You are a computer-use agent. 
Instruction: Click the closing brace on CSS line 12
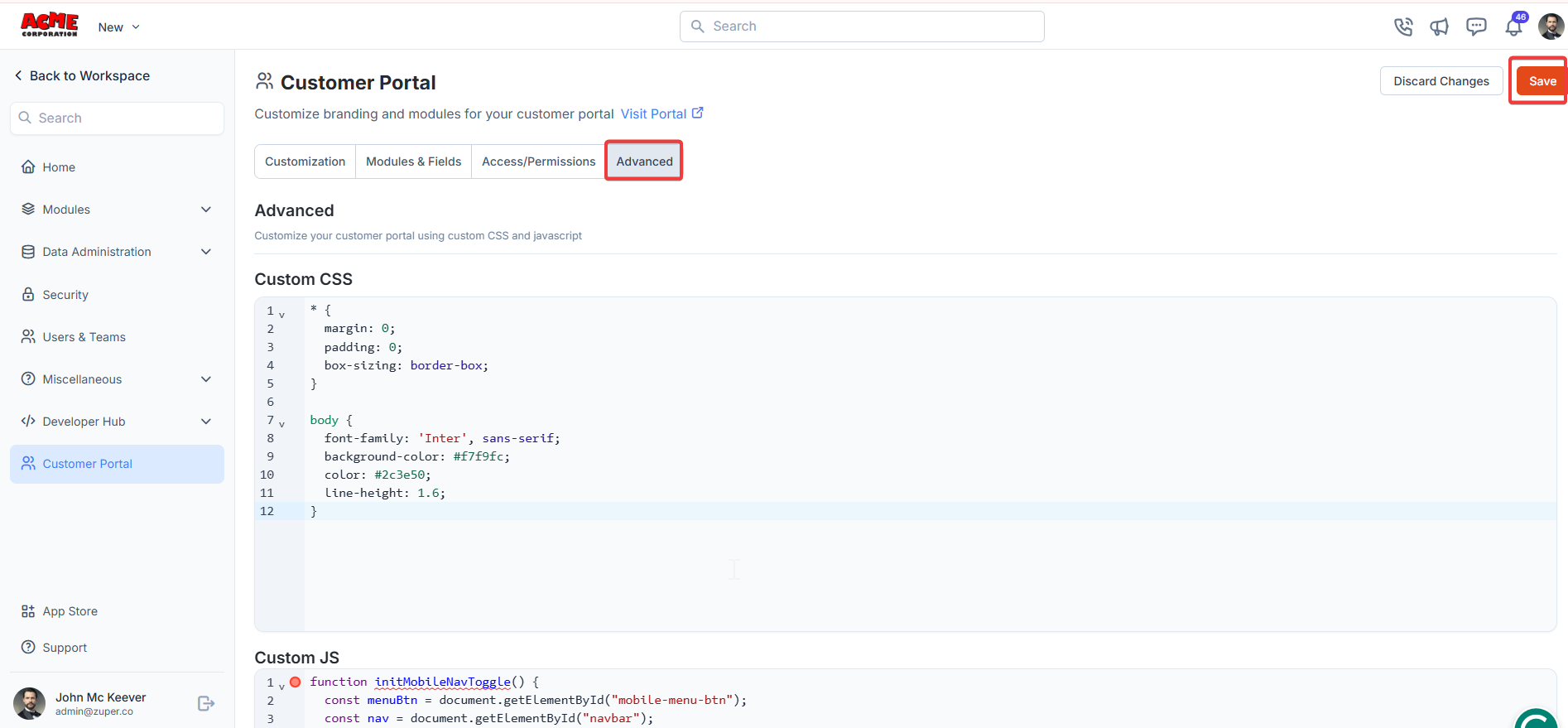point(314,511)
